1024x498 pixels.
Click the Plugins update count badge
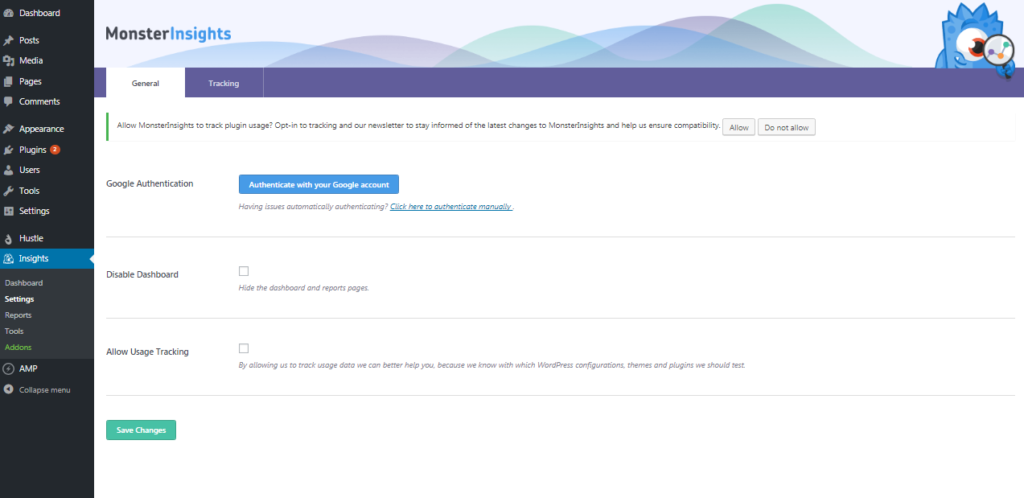coord(55,149)
